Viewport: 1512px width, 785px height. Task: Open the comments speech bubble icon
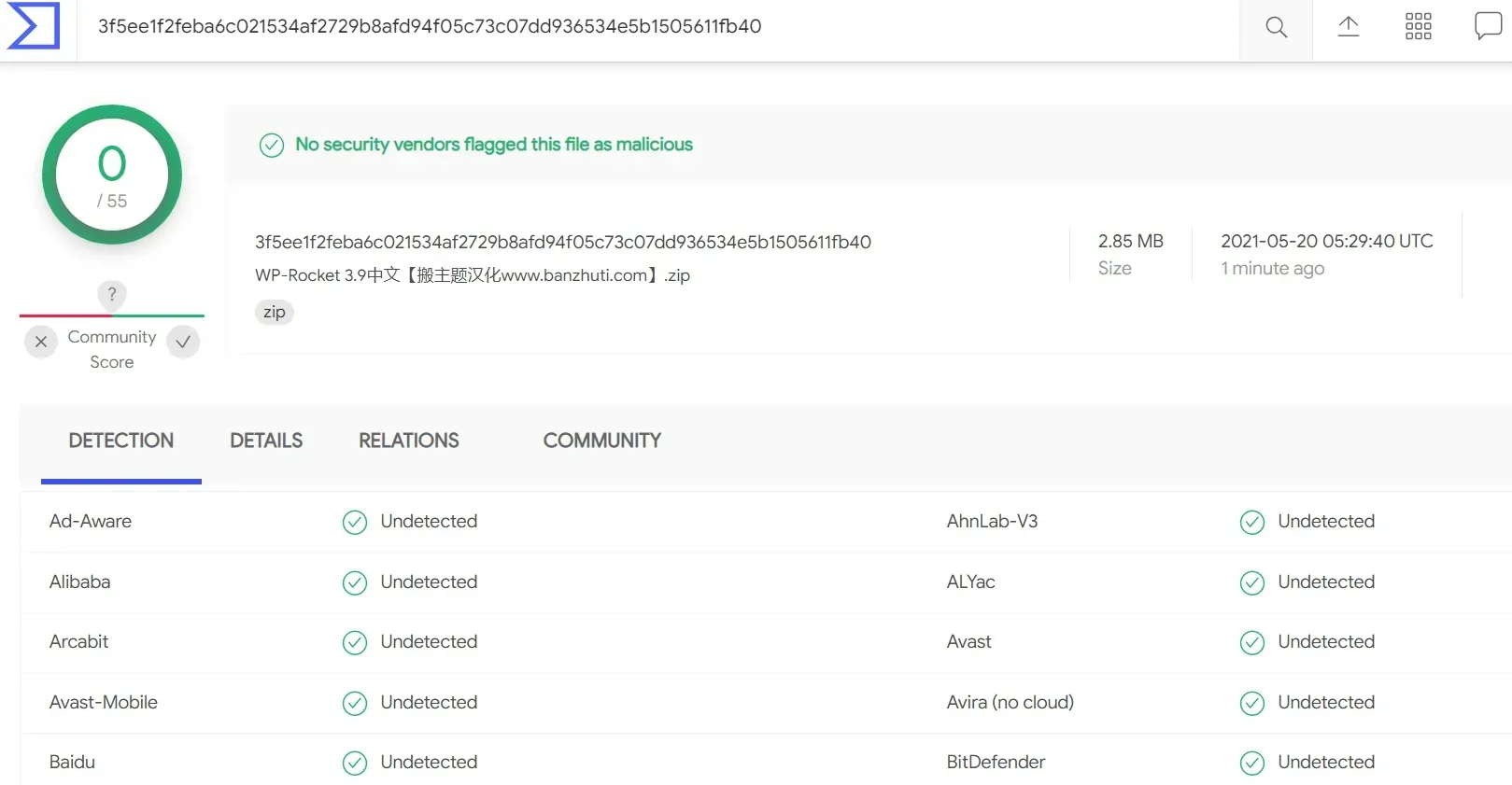coord(1488,26)
